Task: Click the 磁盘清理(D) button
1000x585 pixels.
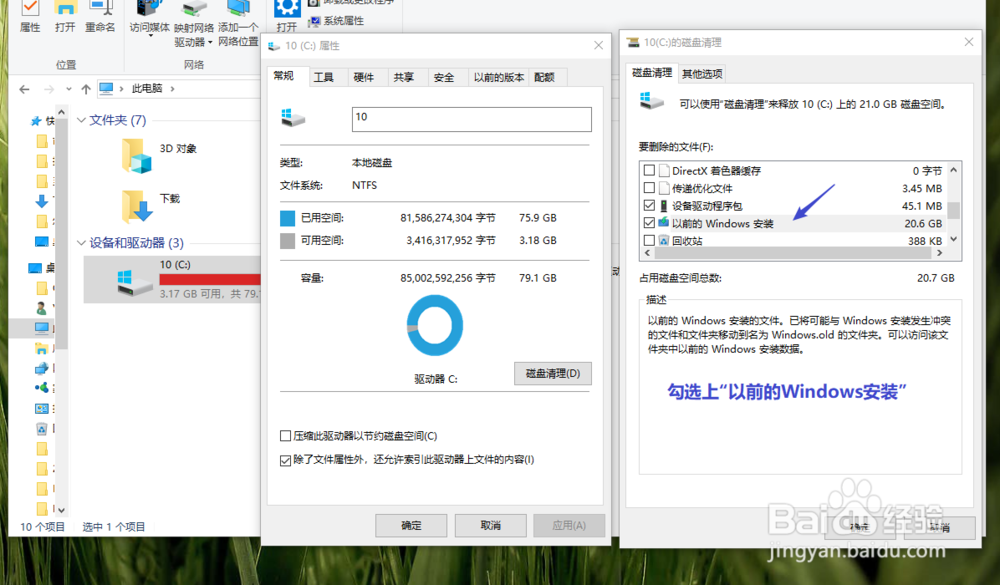Action: point(553,373)
